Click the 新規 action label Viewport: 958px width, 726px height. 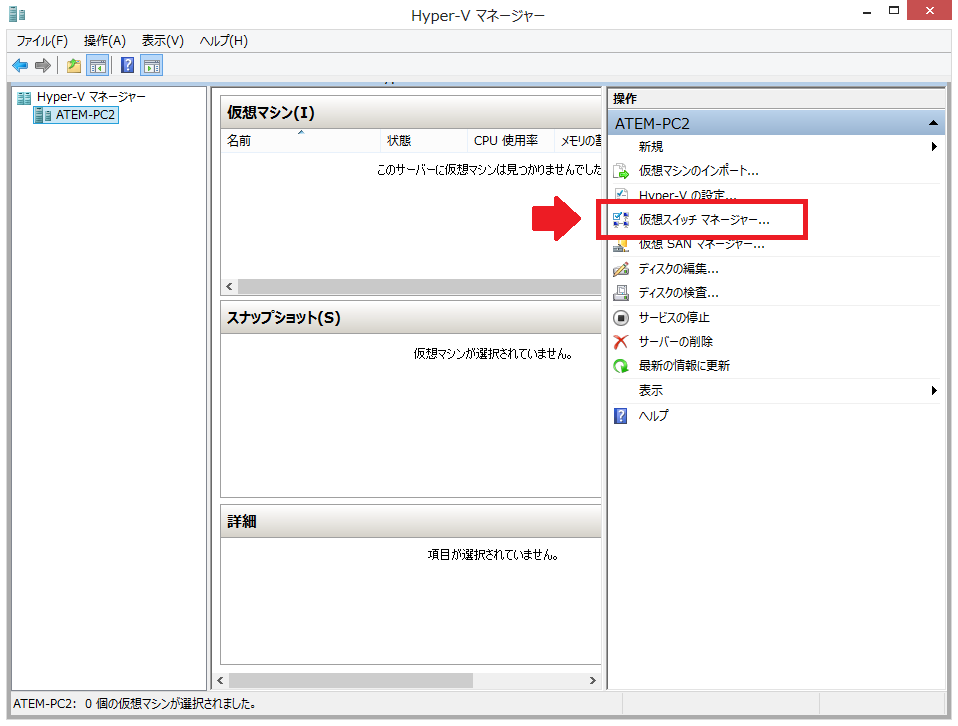click(x=651, y=147)
